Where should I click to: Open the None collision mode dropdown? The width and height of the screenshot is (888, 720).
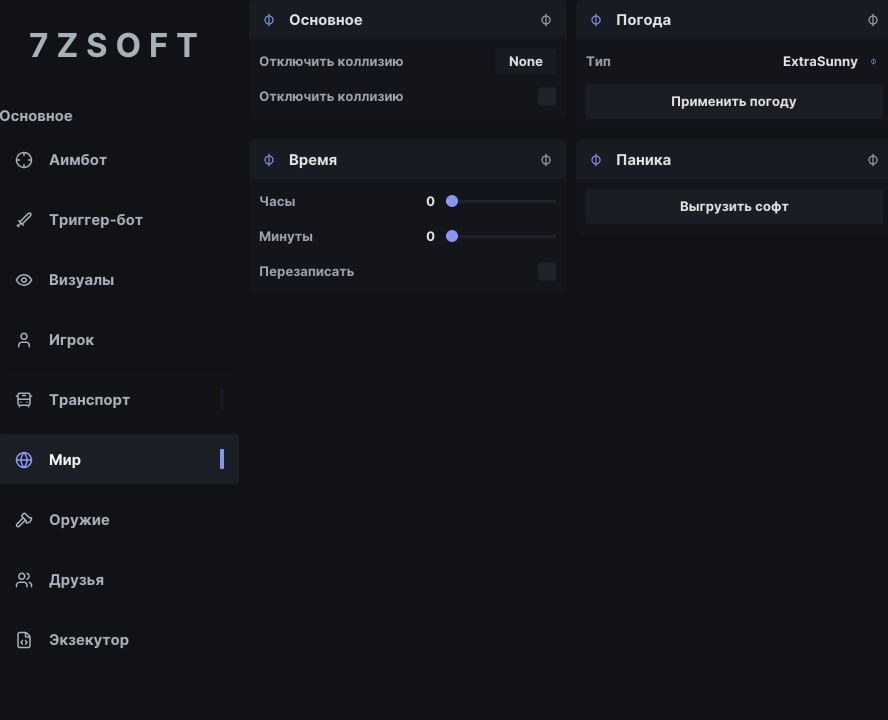[525, 61]
